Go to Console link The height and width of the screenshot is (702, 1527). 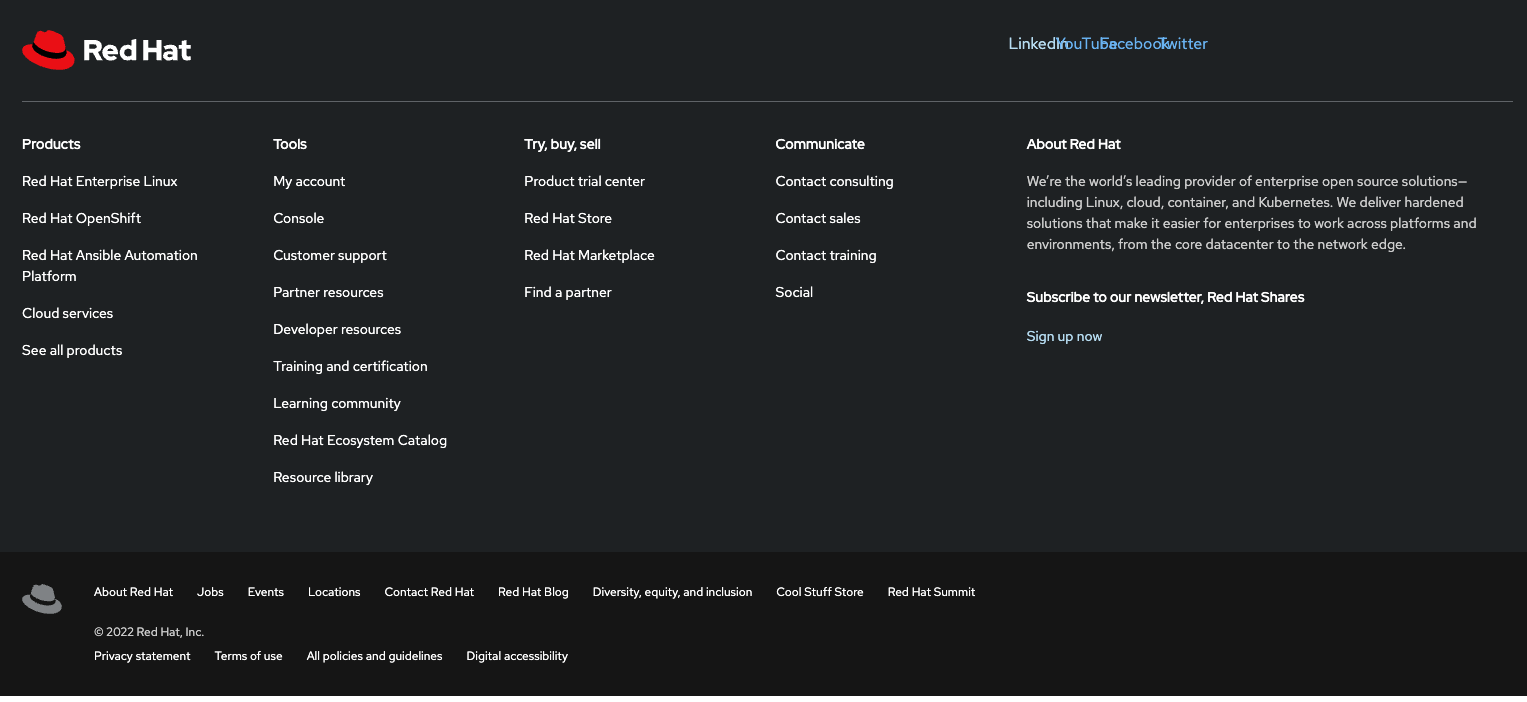pyautogui.click(x=299, y=218)
